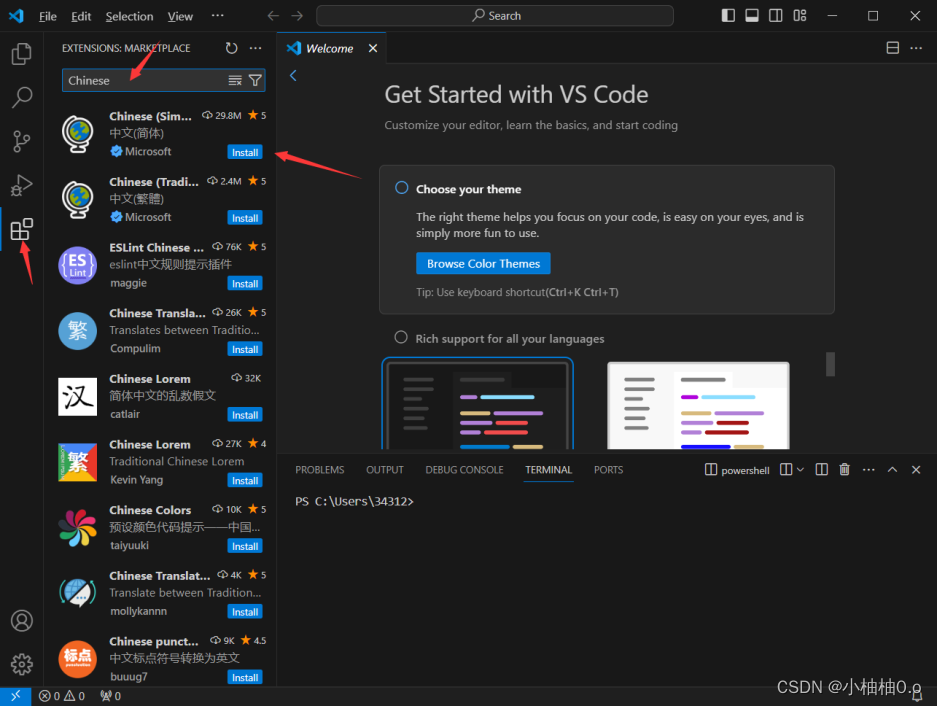Switch to the Ports tab
The image size is (937, 706).
tap(608, 470)
